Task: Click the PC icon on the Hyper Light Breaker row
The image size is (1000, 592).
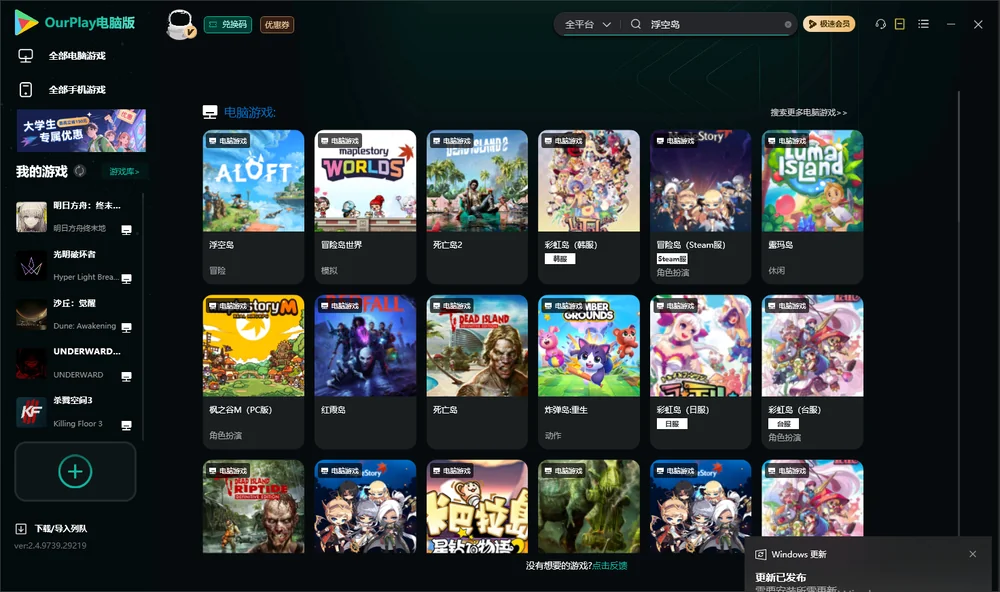Action: pos(126,279)
